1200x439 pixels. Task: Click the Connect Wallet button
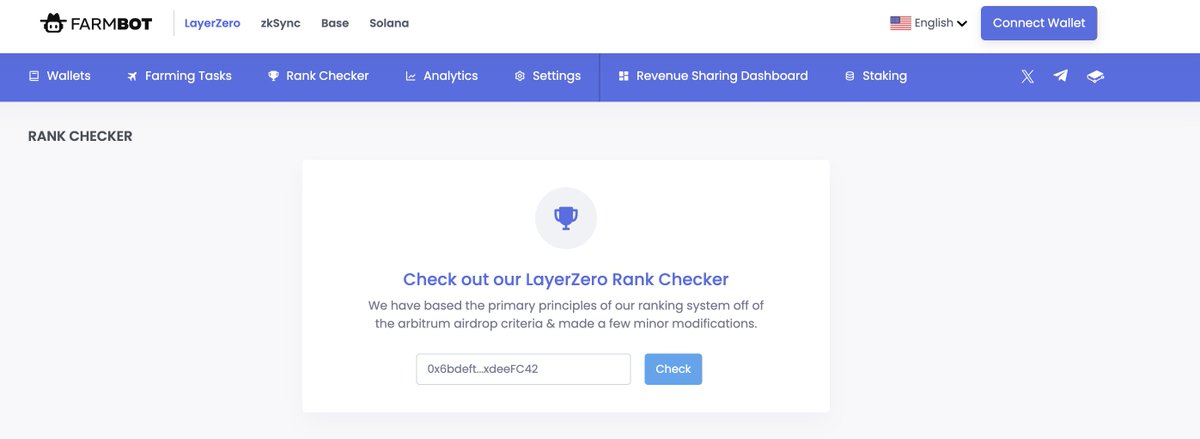[1039, 23]
